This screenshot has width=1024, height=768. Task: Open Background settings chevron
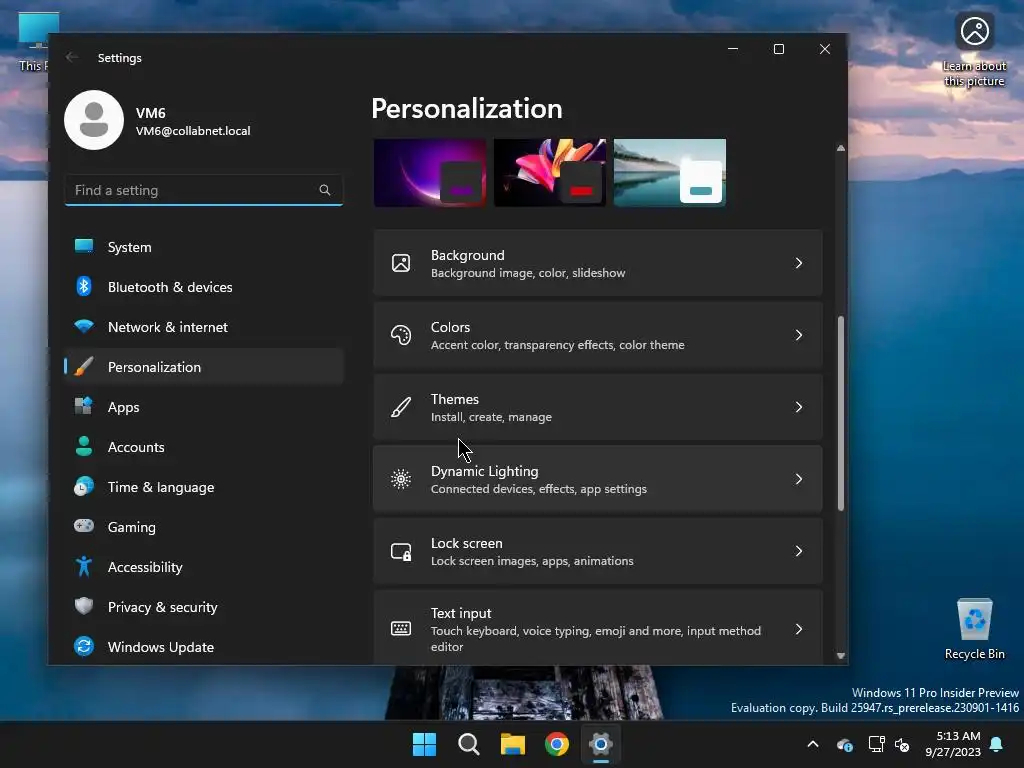click(799, 263)
